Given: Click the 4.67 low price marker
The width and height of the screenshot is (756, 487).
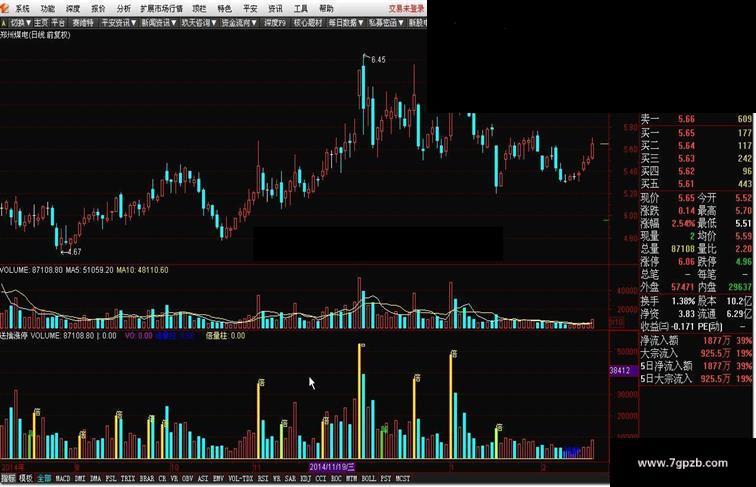Looking at the screenshot, I should [74, 252].
